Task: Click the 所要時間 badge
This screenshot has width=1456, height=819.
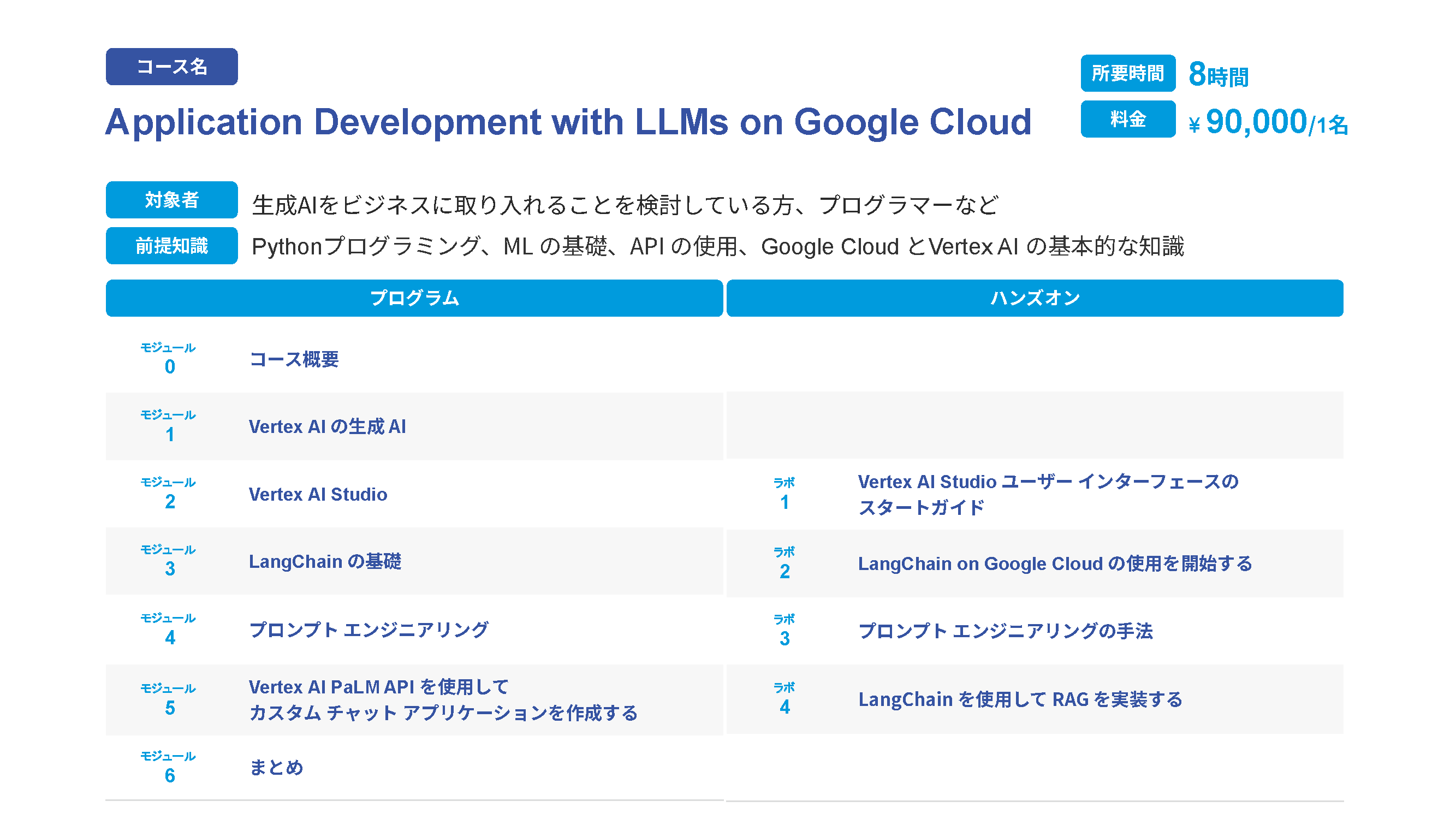Action: tap(1127, 74)
